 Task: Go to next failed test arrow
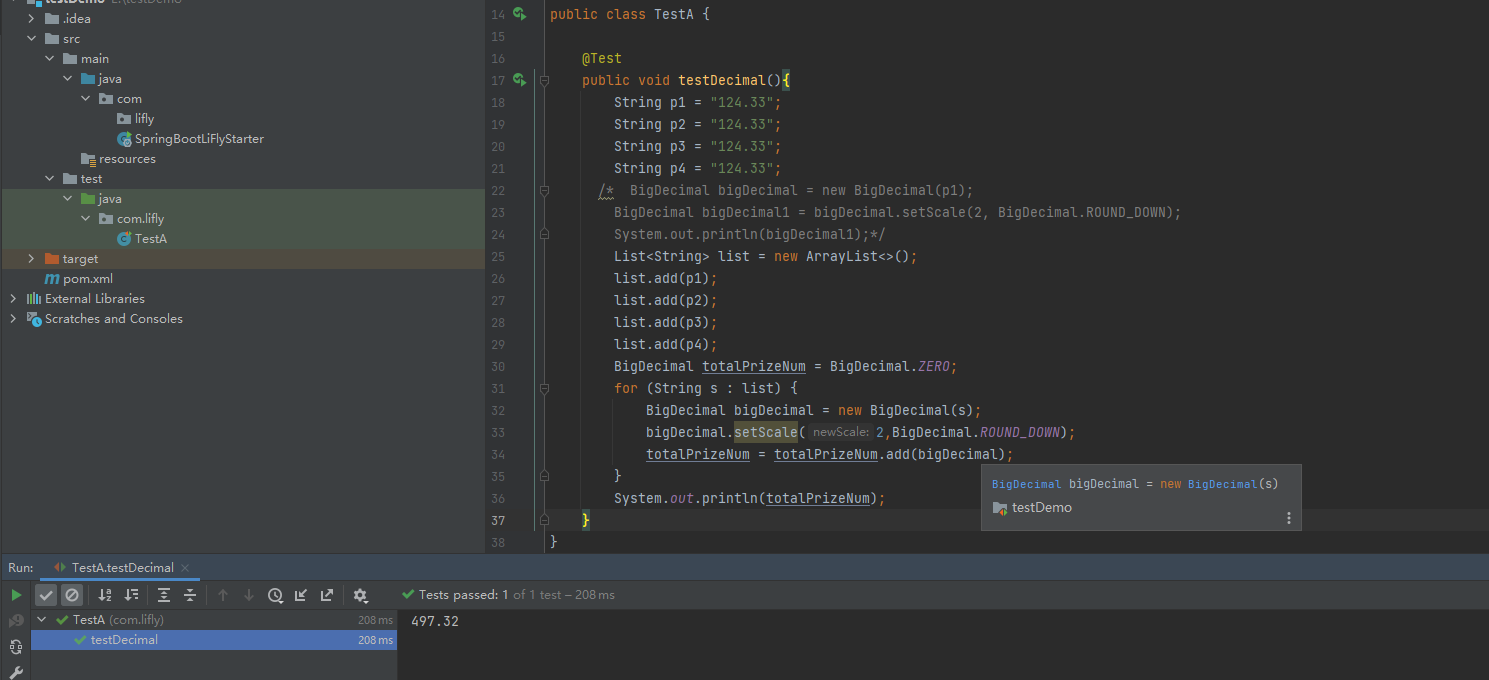[x=249, y=595]
